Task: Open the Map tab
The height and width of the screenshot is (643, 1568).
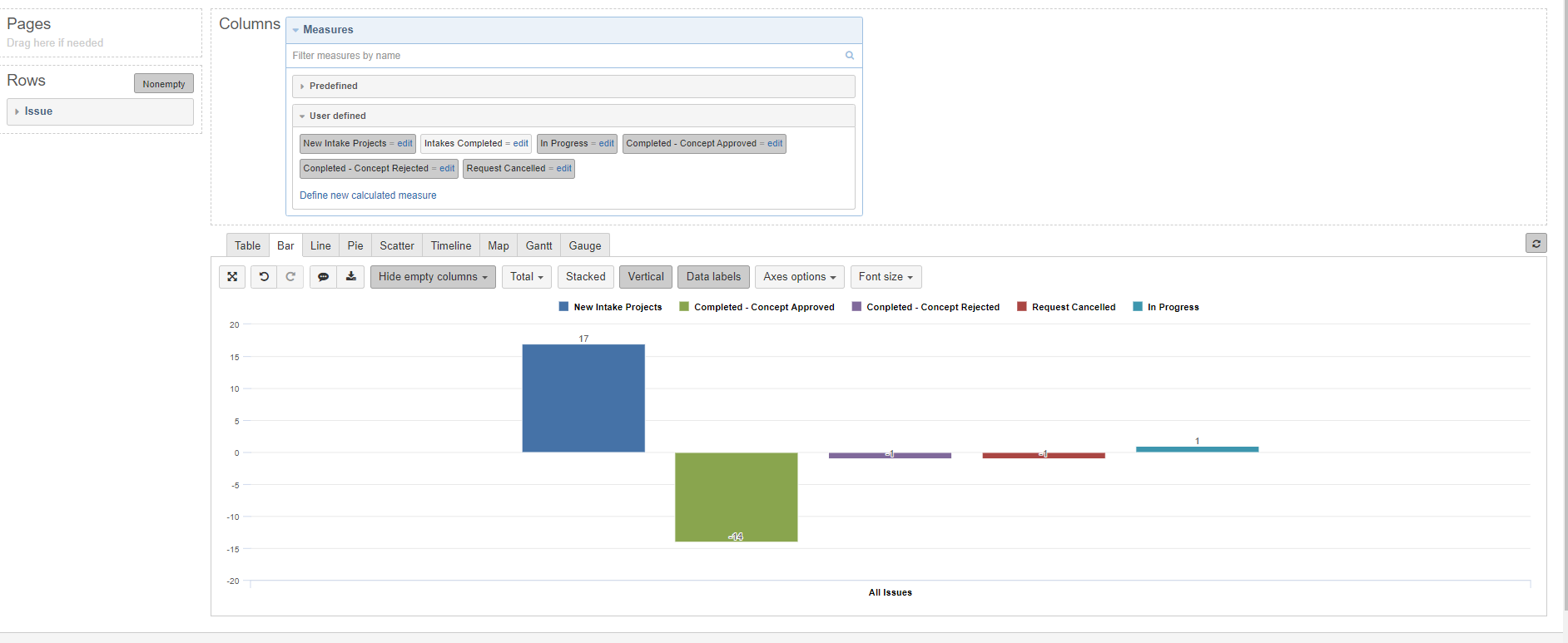Action: click(x=499, y=245)
